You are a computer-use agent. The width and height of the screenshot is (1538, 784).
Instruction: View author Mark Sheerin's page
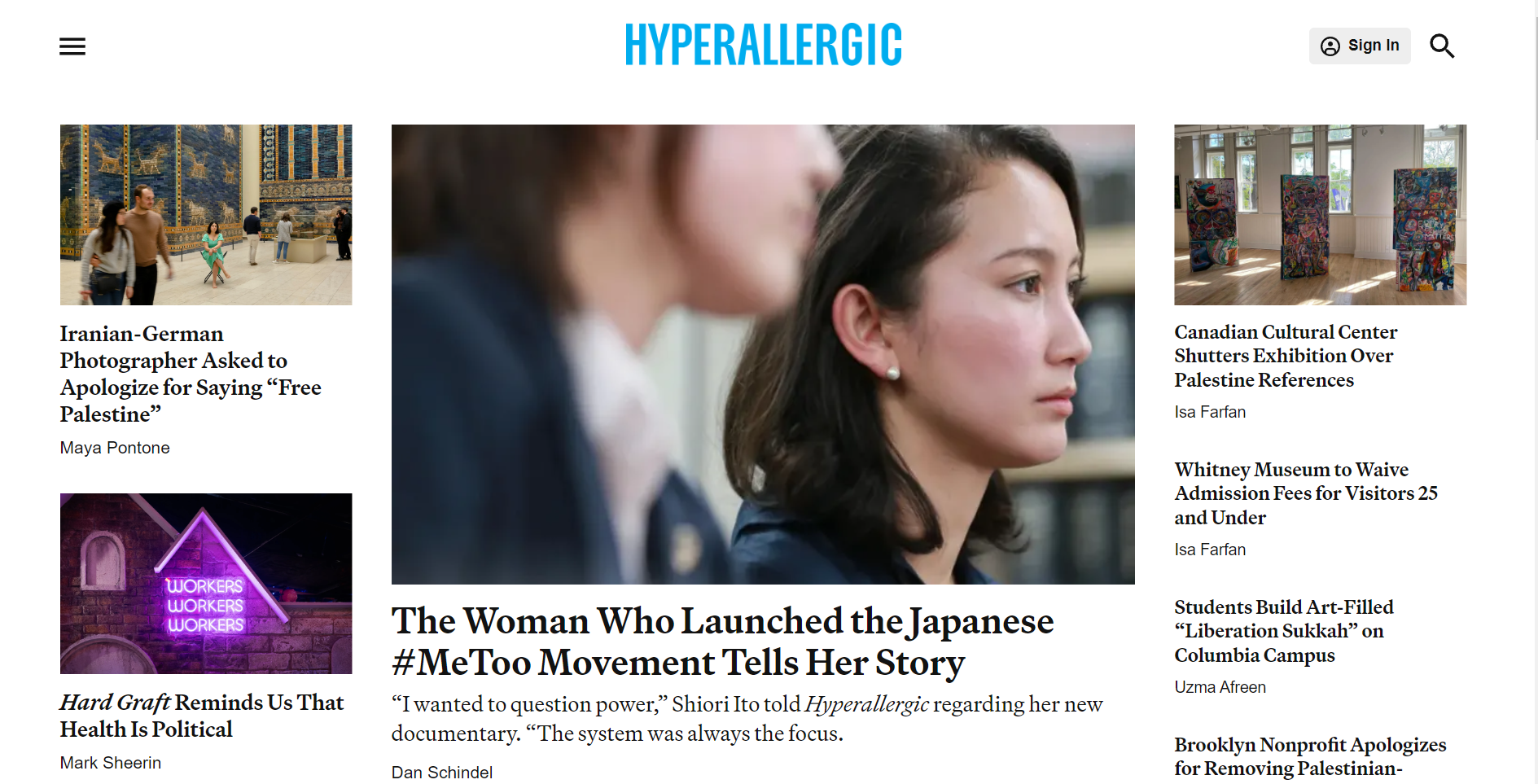click(111, 763)
